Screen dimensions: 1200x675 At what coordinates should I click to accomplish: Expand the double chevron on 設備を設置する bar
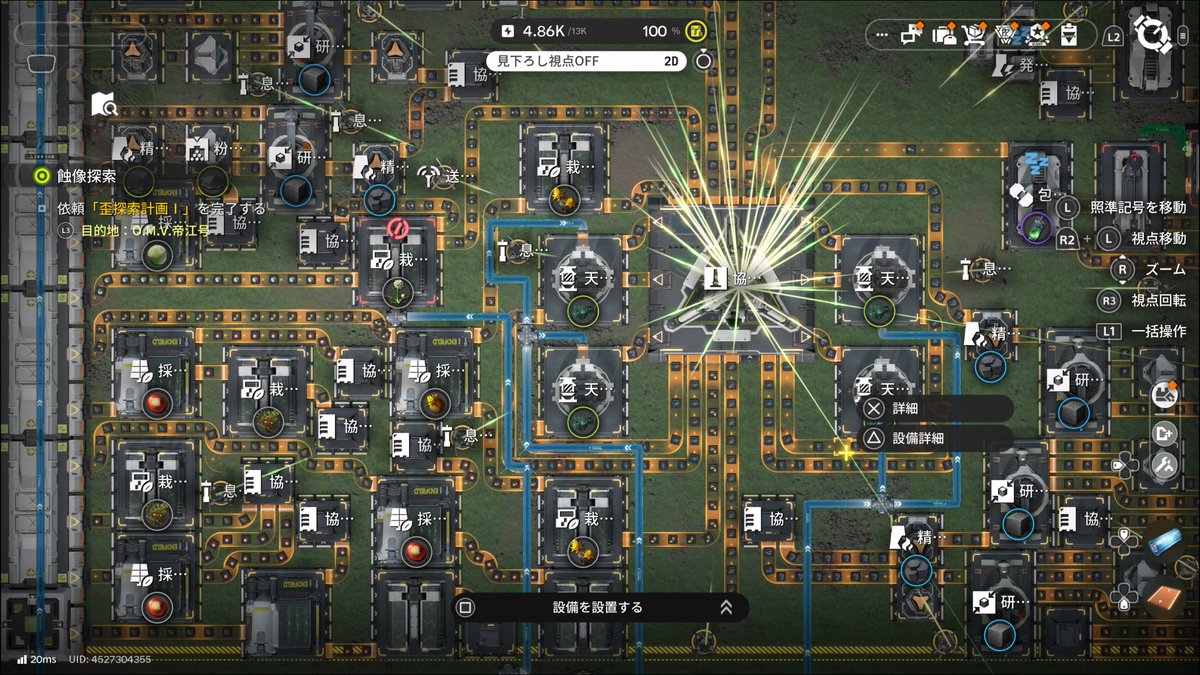point(726,607)
